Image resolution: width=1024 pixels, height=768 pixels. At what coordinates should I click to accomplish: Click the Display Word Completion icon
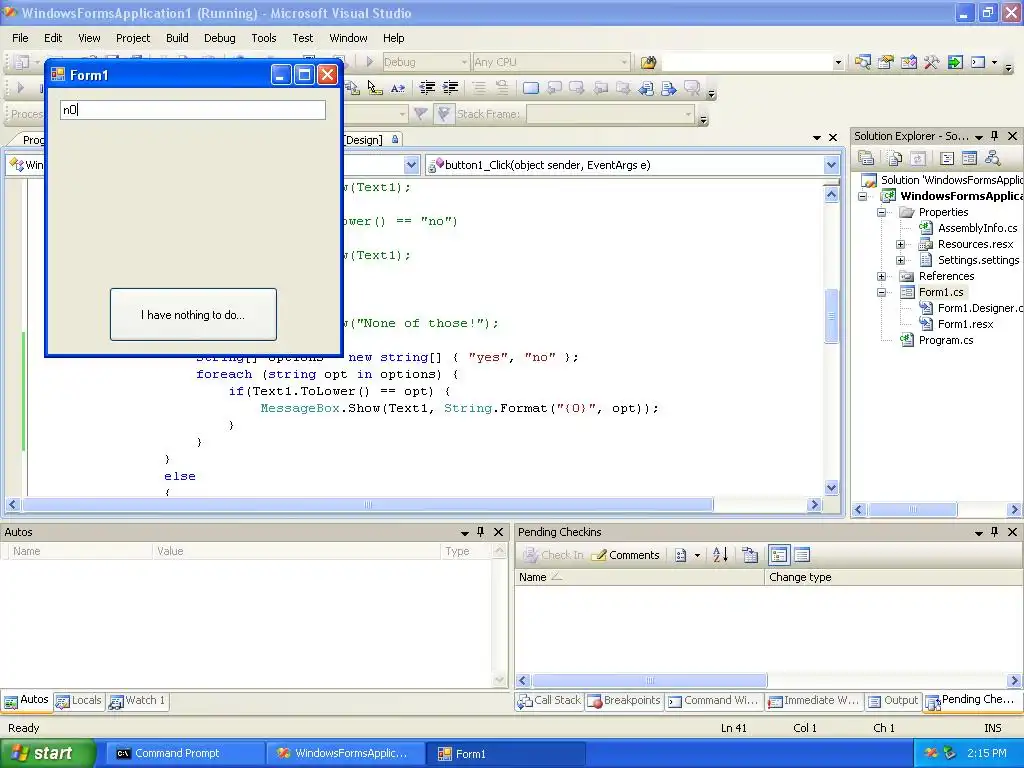point(398,88)
